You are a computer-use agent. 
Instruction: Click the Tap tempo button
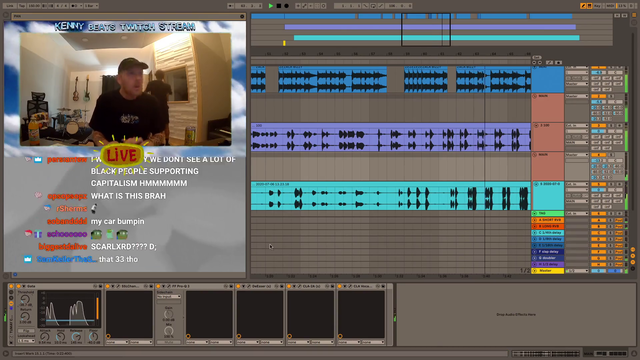[x=22, y=6]
